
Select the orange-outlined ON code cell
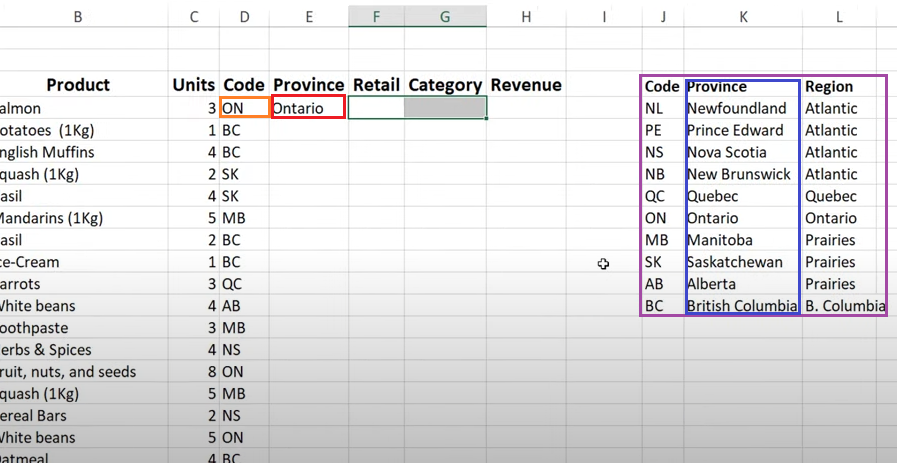pyautogui.click(x=244, y=107)
